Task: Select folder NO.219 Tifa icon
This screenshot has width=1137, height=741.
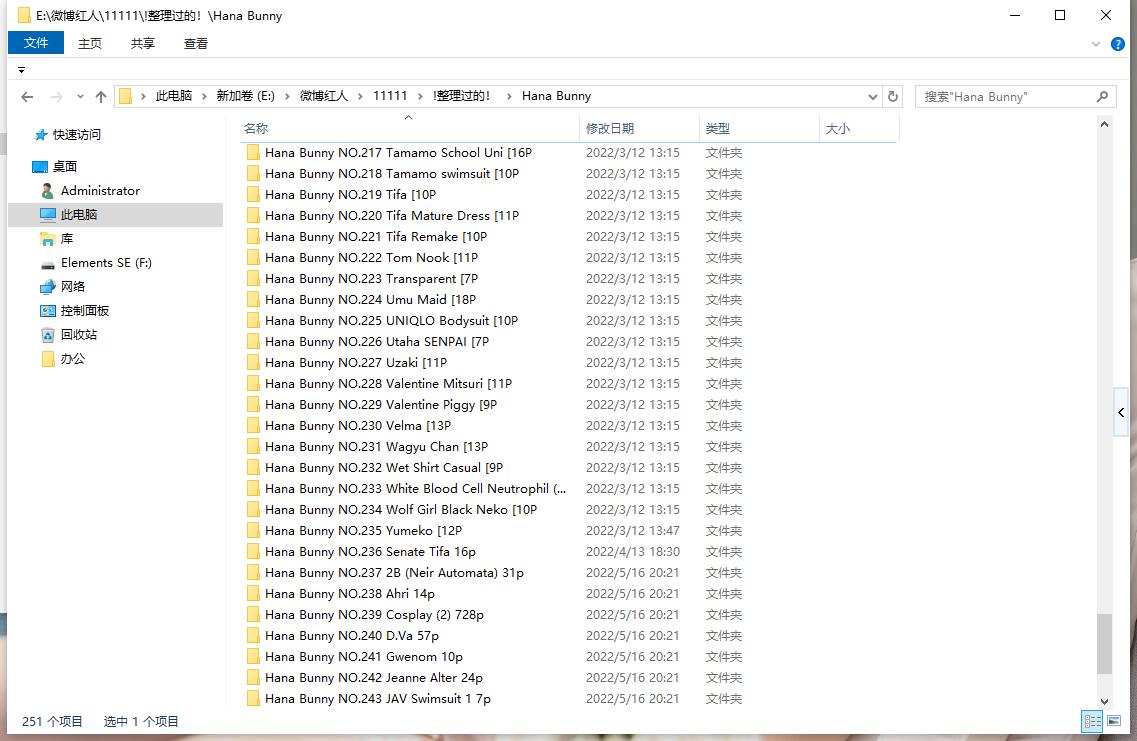Action: click(253, 194)
